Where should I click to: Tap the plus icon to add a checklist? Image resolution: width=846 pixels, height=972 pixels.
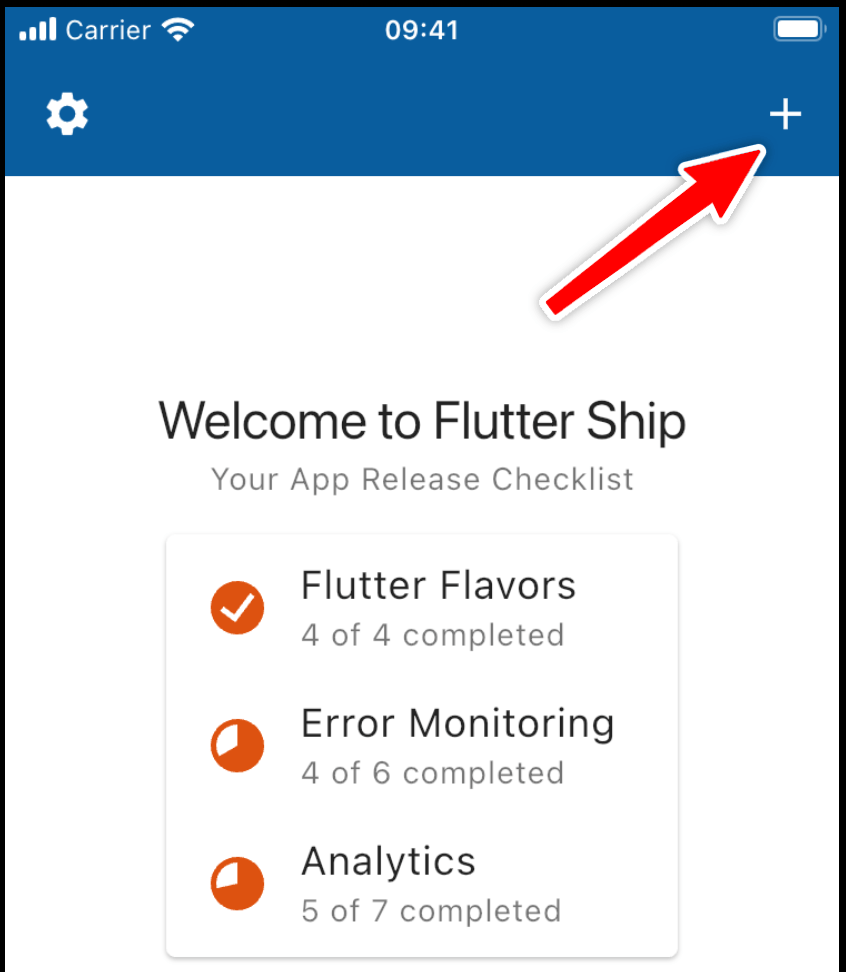click(x=786, y=114)
